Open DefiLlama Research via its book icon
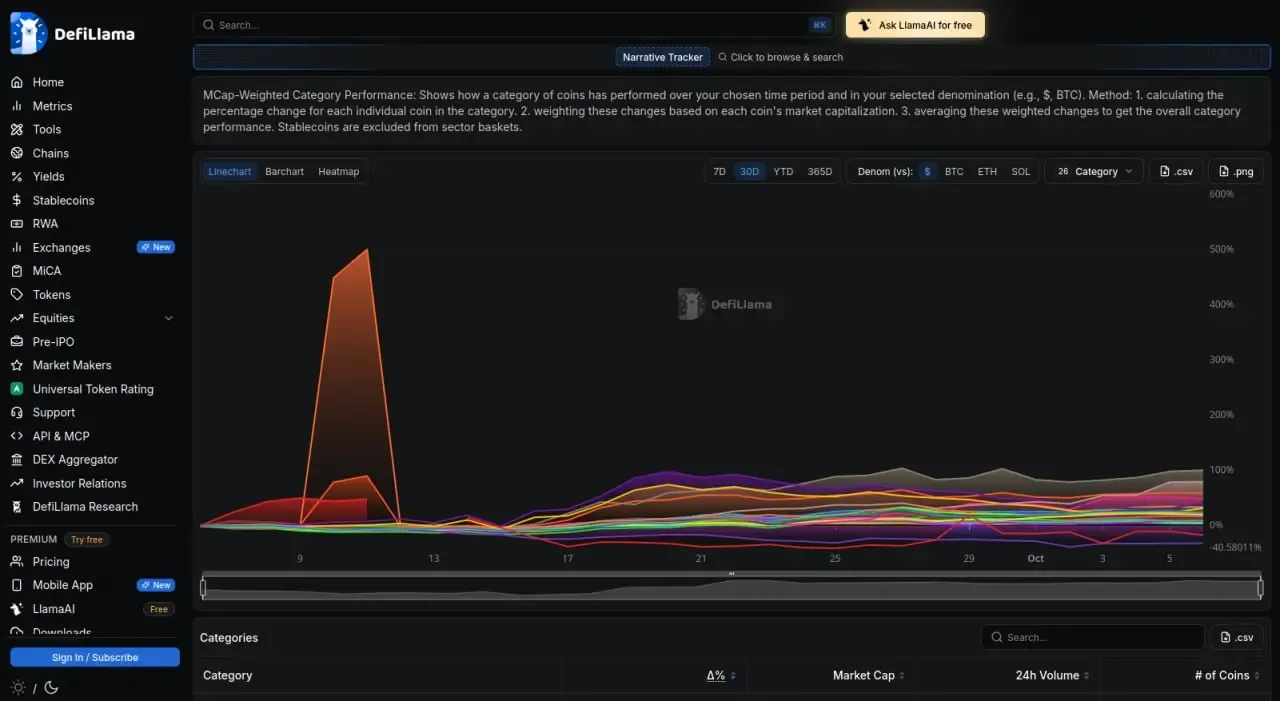Screen dimensions: 1280x701 point(16,507)
